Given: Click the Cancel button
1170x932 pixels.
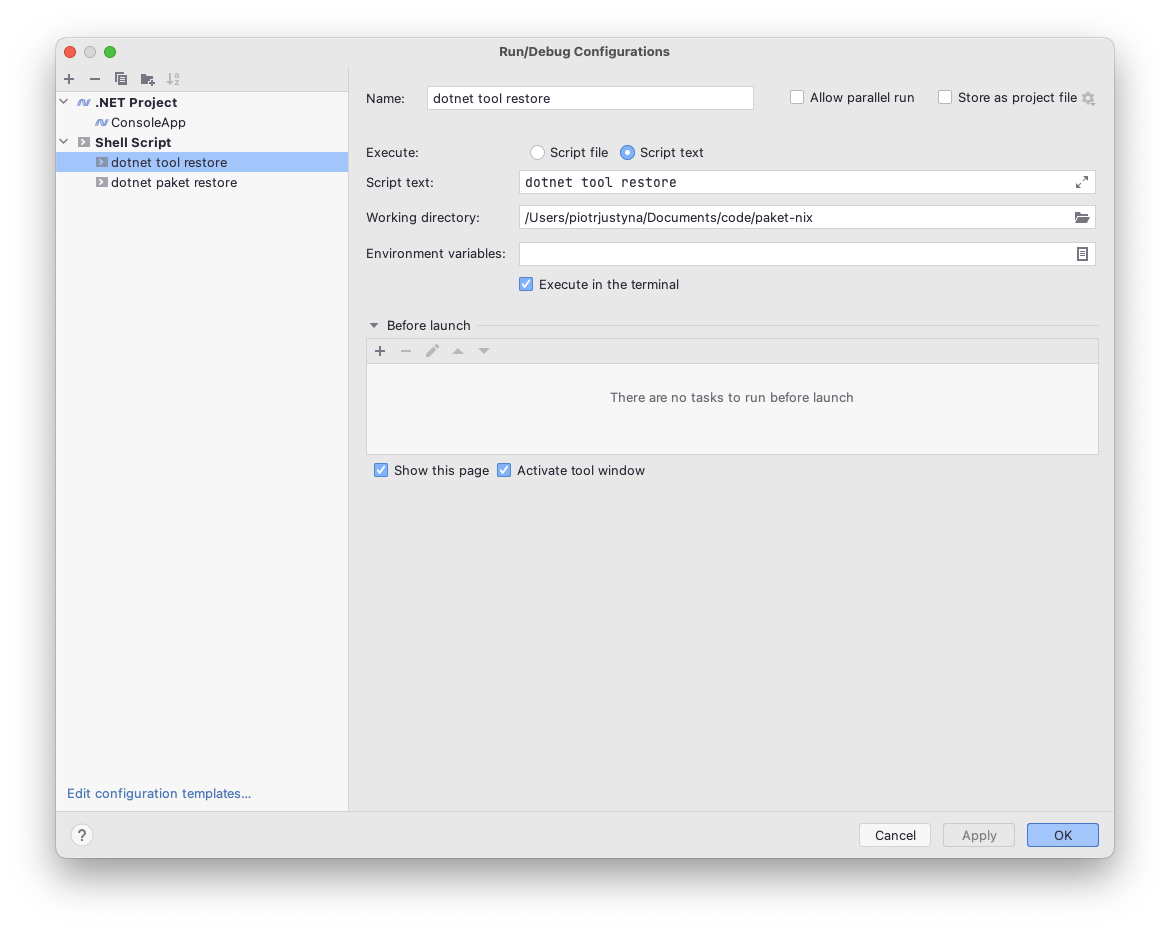Looking at the screenshot, I should pyautogui.click(x=895, y=835).
